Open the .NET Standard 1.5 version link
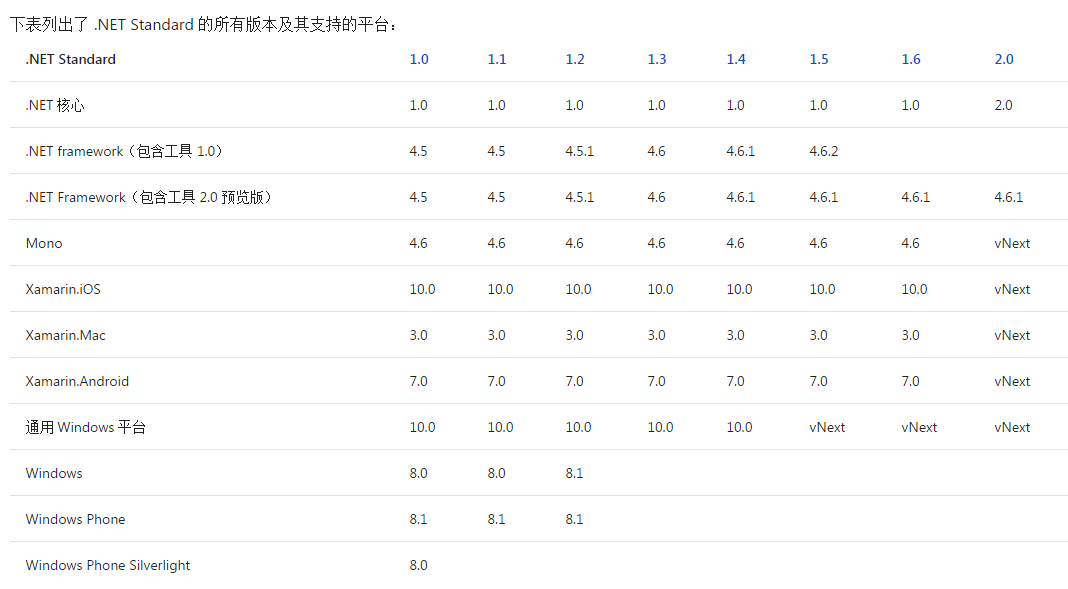The height and width of the screenshot is (589, 1068). pos(819,59)
